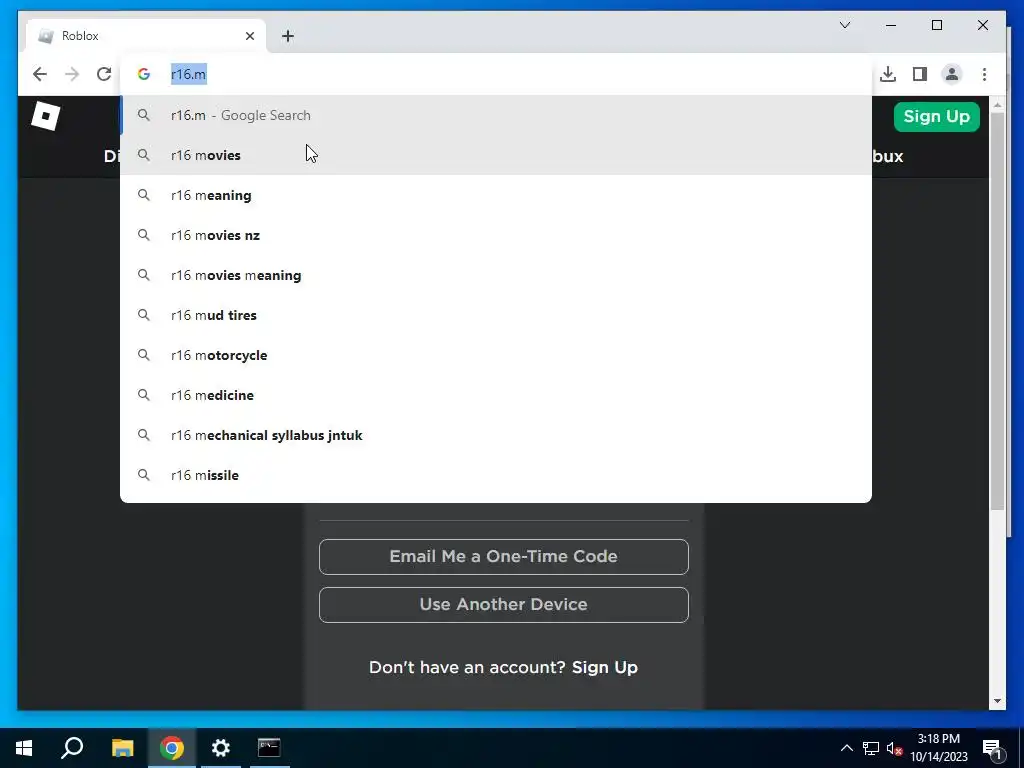Open Settings gear in taskbar
The width and height of the screenshot is (1024, 768).
[221, 748]
